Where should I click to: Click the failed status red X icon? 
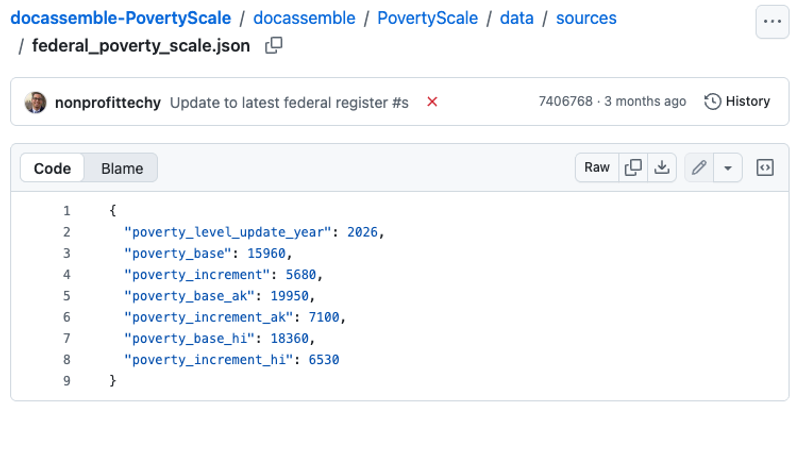(x=432, y=102)
